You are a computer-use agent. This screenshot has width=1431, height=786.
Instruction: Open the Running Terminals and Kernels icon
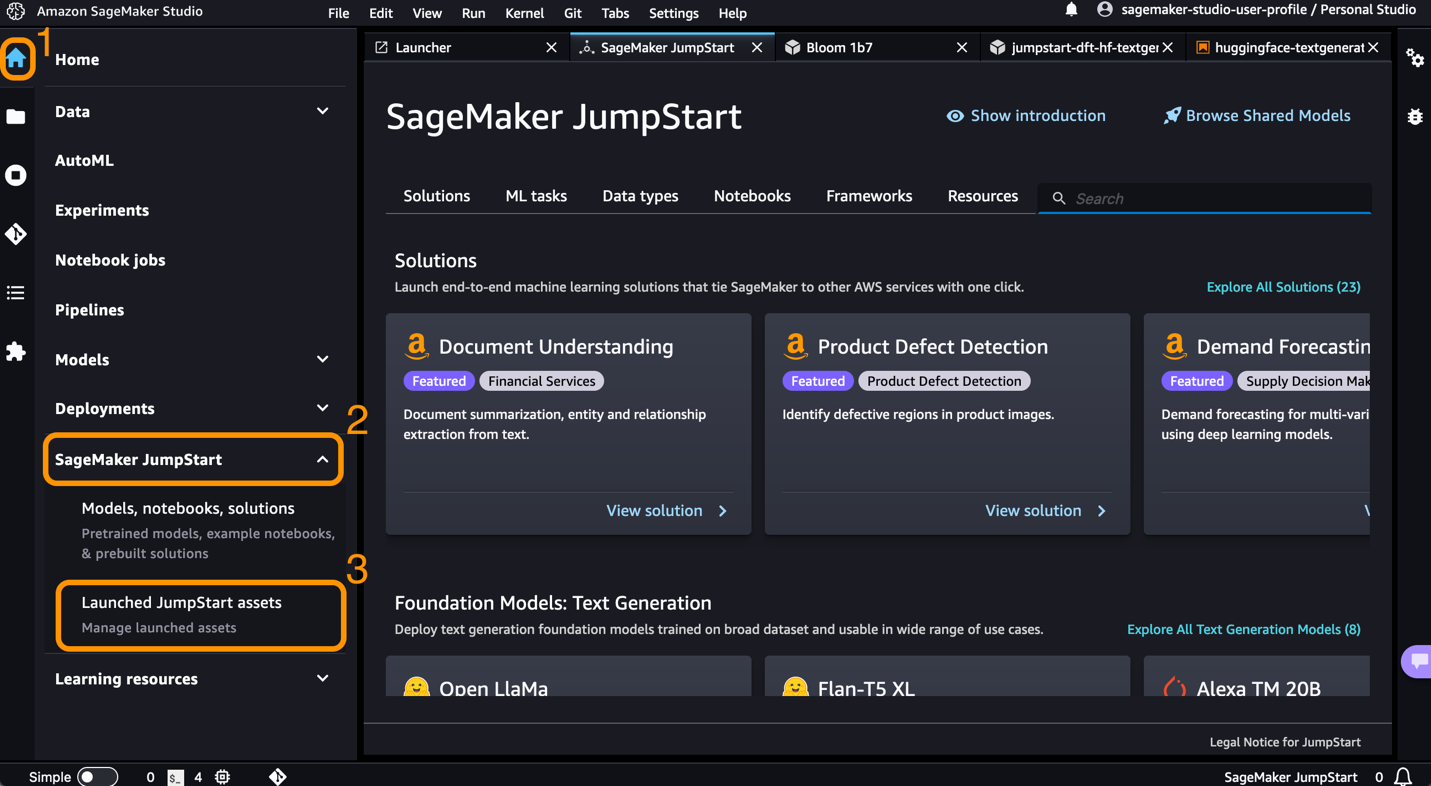point(16,175)
